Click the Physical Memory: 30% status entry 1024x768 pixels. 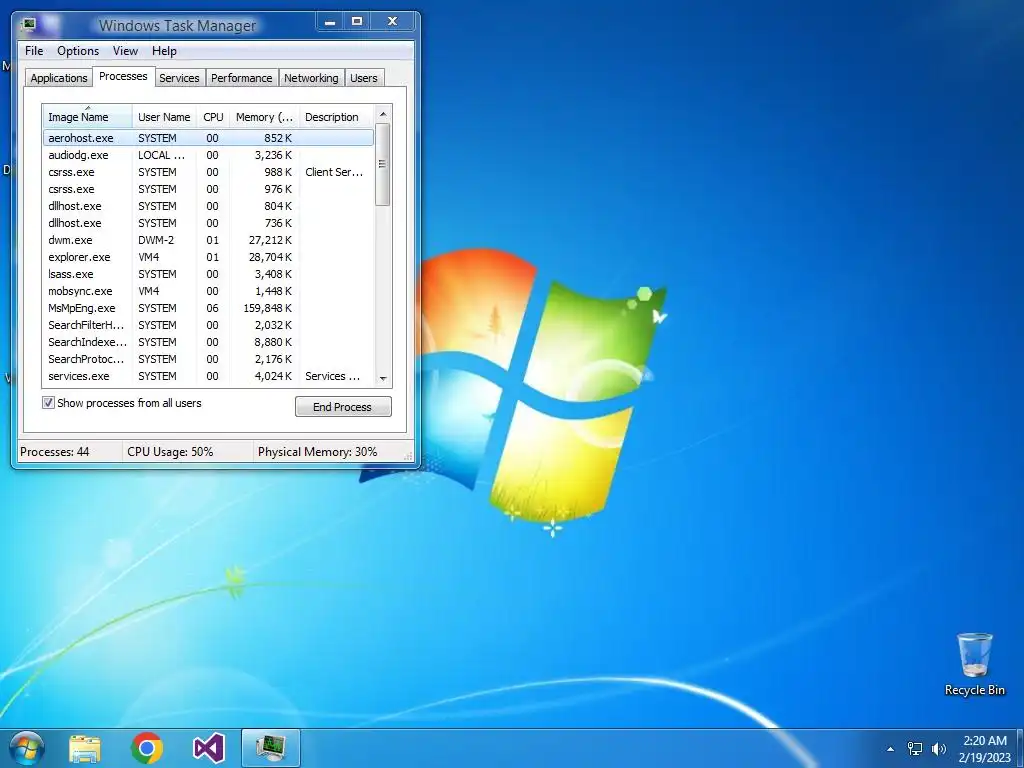coord(317,451)
